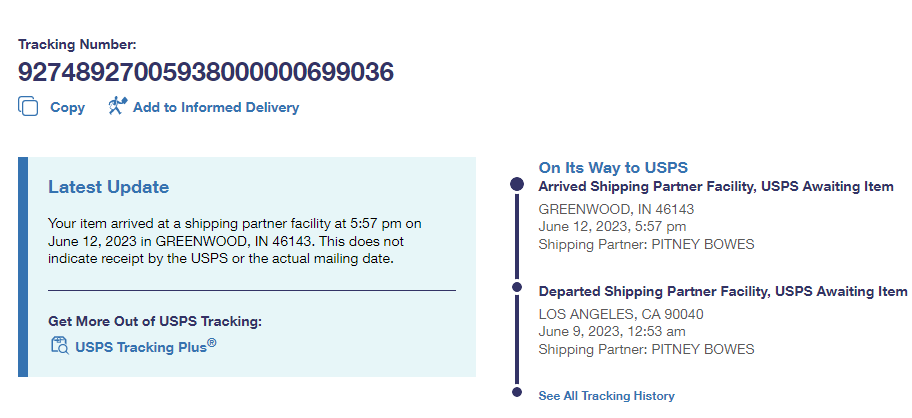Click the Informed Delivery mail carrier icon
This screenshot has height=418, width=912.
point(117,106)
